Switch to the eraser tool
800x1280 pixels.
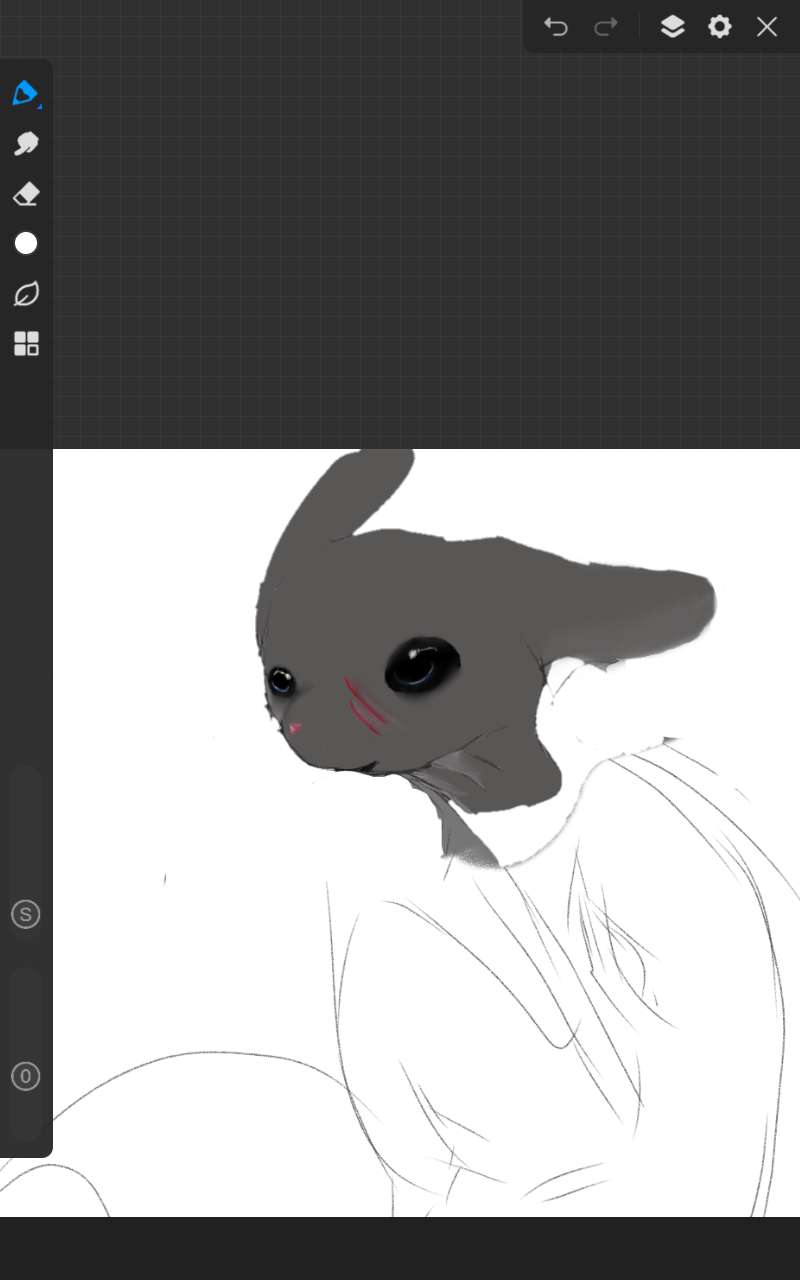(x=26, y=194)
